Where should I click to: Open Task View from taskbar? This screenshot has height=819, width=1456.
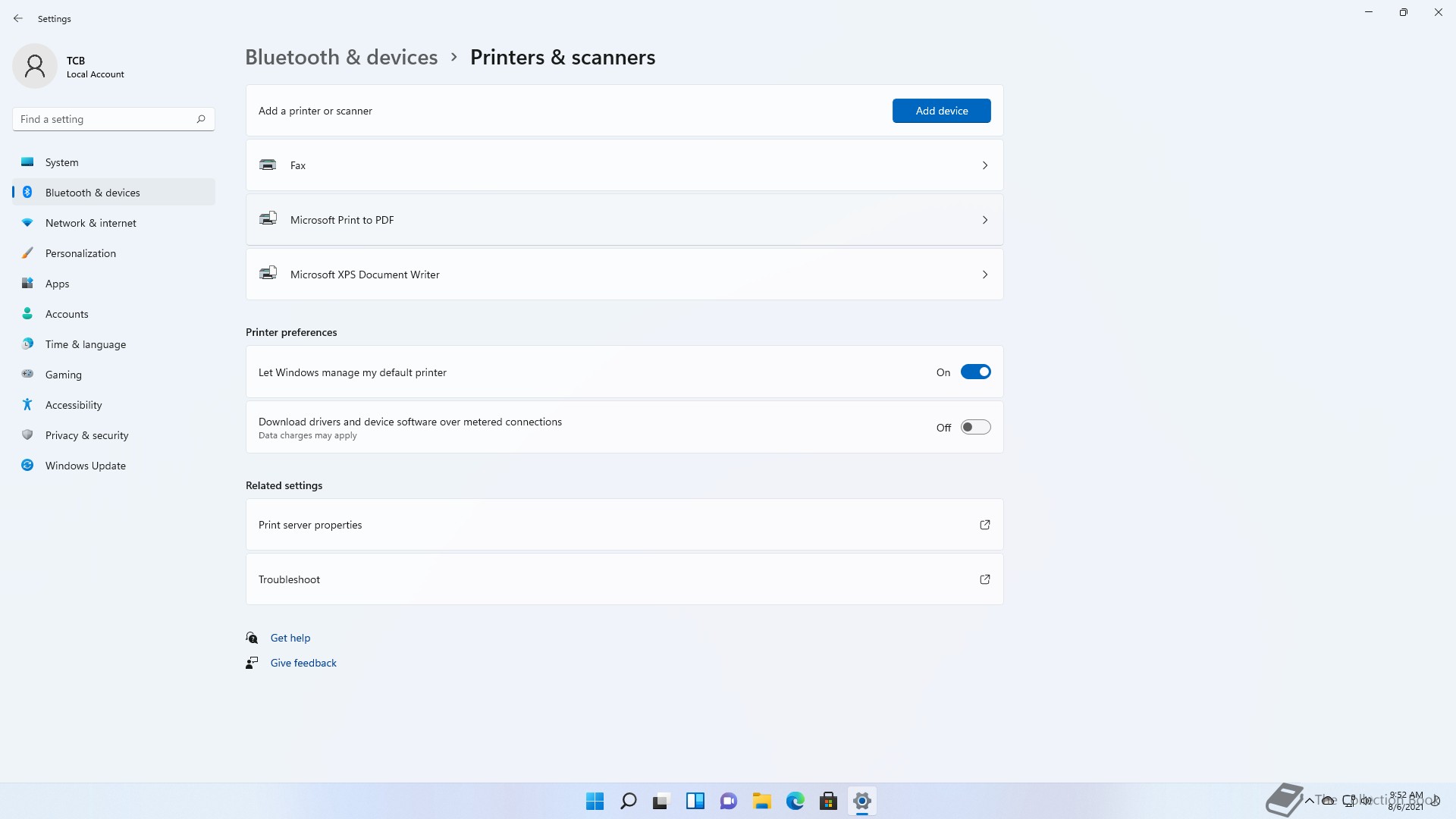662,801
